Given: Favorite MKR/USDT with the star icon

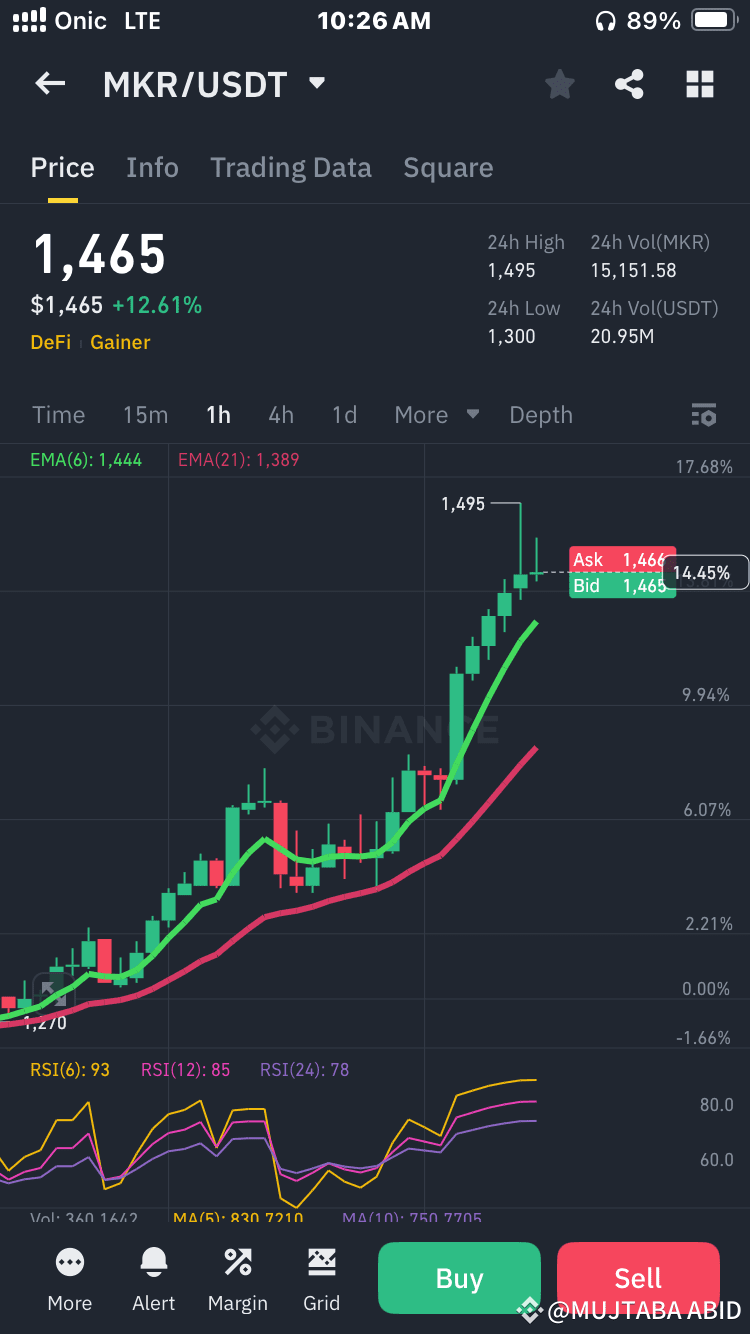Looking at the screenshot, I should click(559, 84).
